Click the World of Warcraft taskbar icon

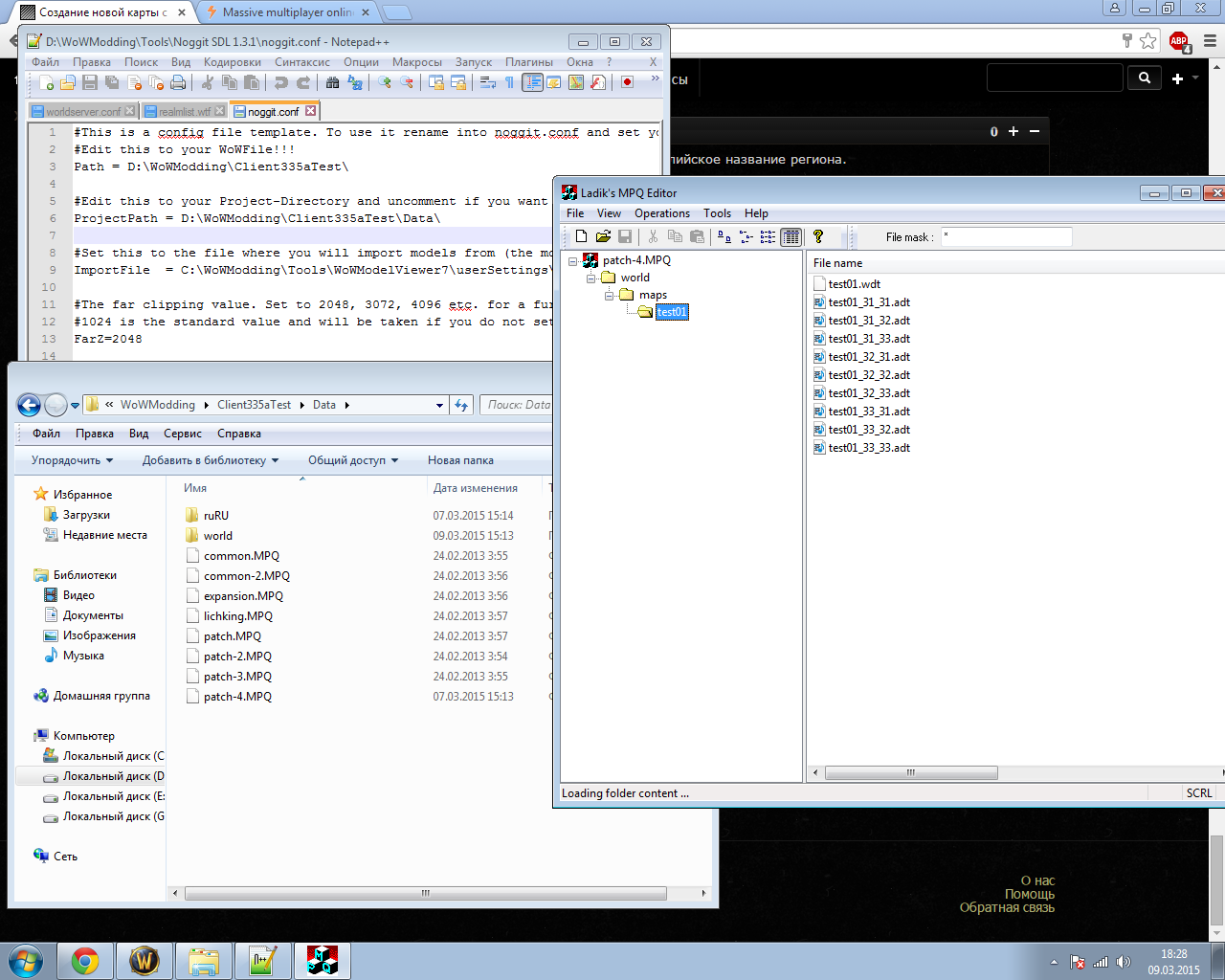[x=145, y=960]
